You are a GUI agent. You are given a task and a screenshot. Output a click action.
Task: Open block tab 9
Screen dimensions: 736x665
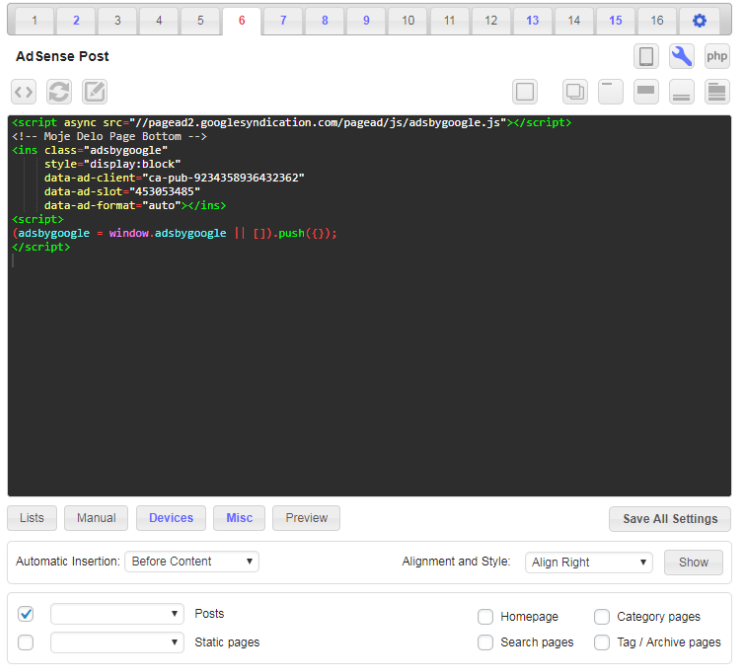tap(366, 21)
